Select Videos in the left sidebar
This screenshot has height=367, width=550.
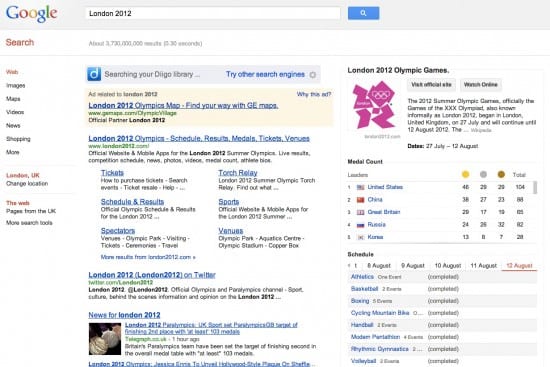pyautogui.click(x=15, y=112)
